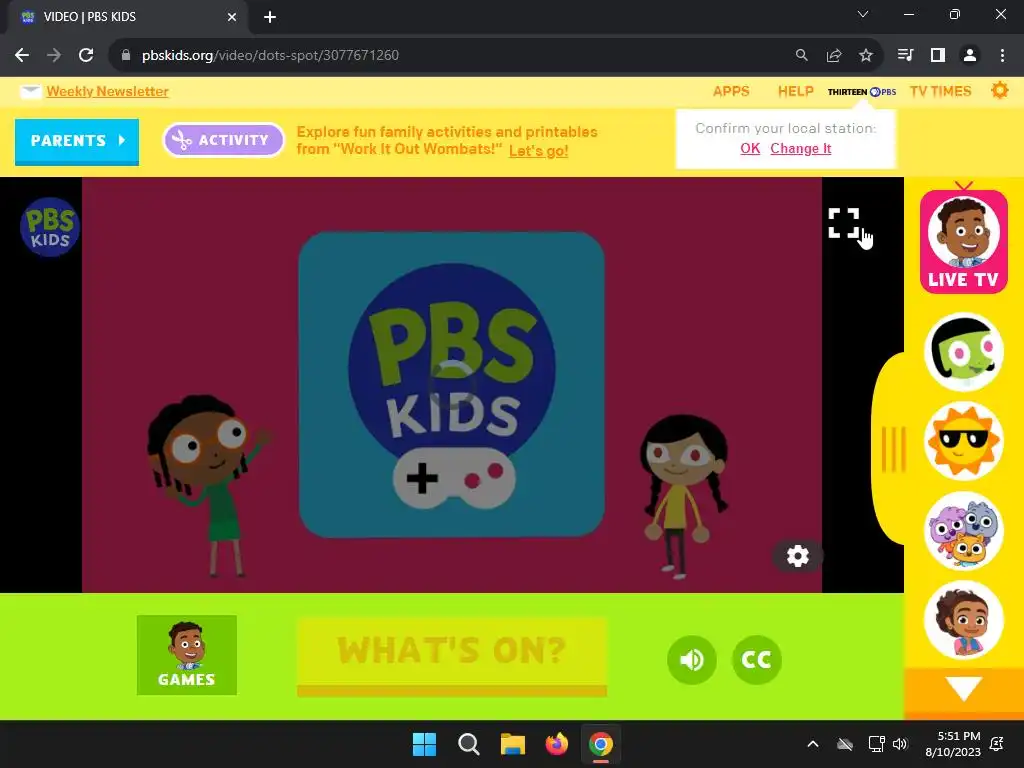Confirm local station with OK
1024x768 pixels.
point(750,148)
